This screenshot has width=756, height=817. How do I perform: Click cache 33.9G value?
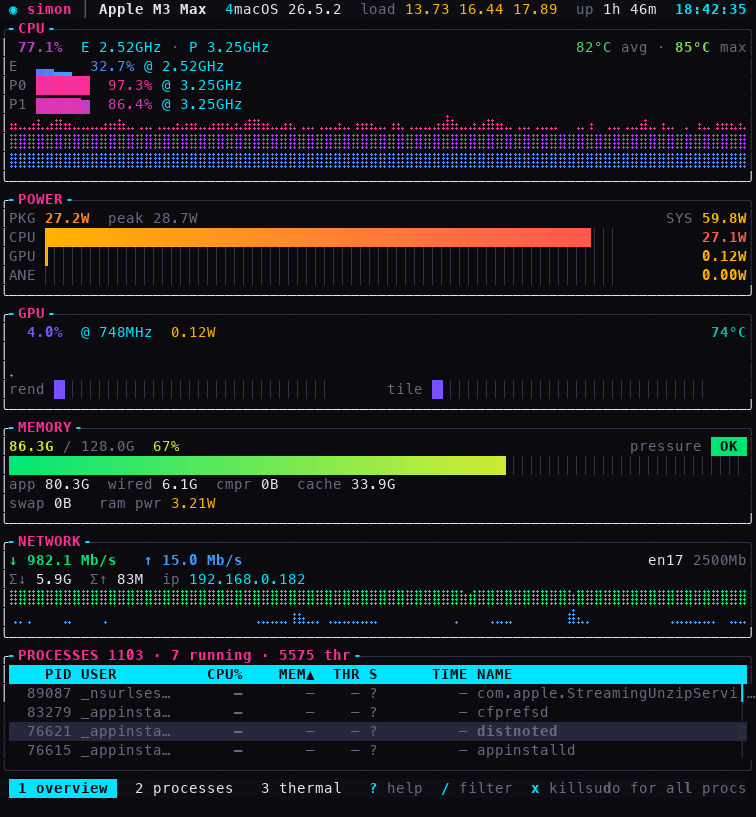tap(373, 485)
